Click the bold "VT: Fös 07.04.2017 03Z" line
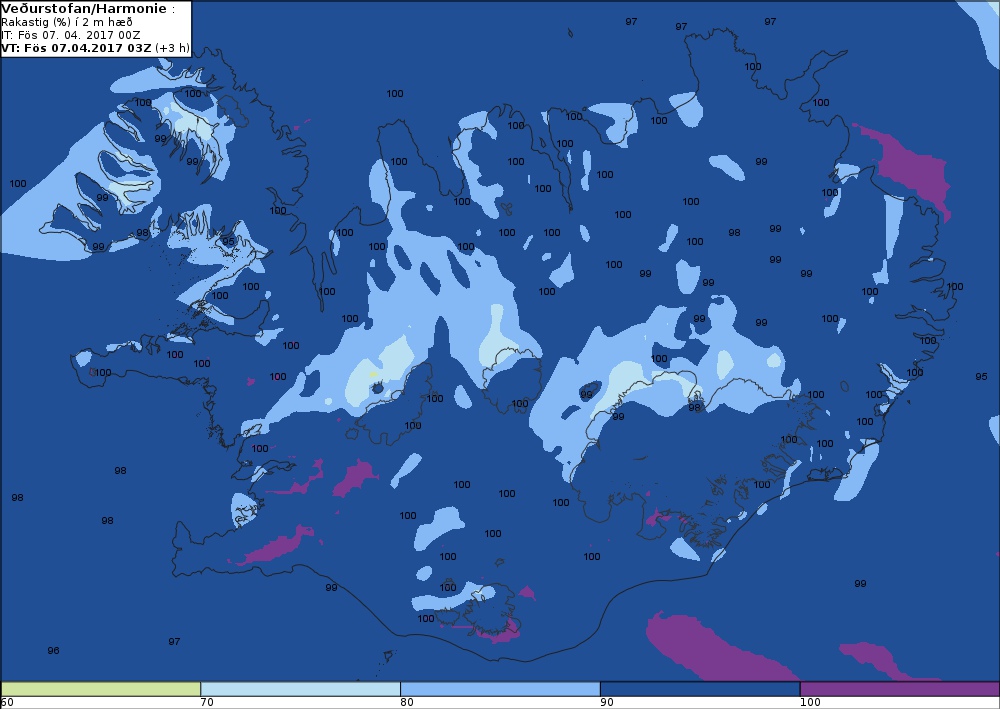The image size is (1000, 709). (77, 48)
